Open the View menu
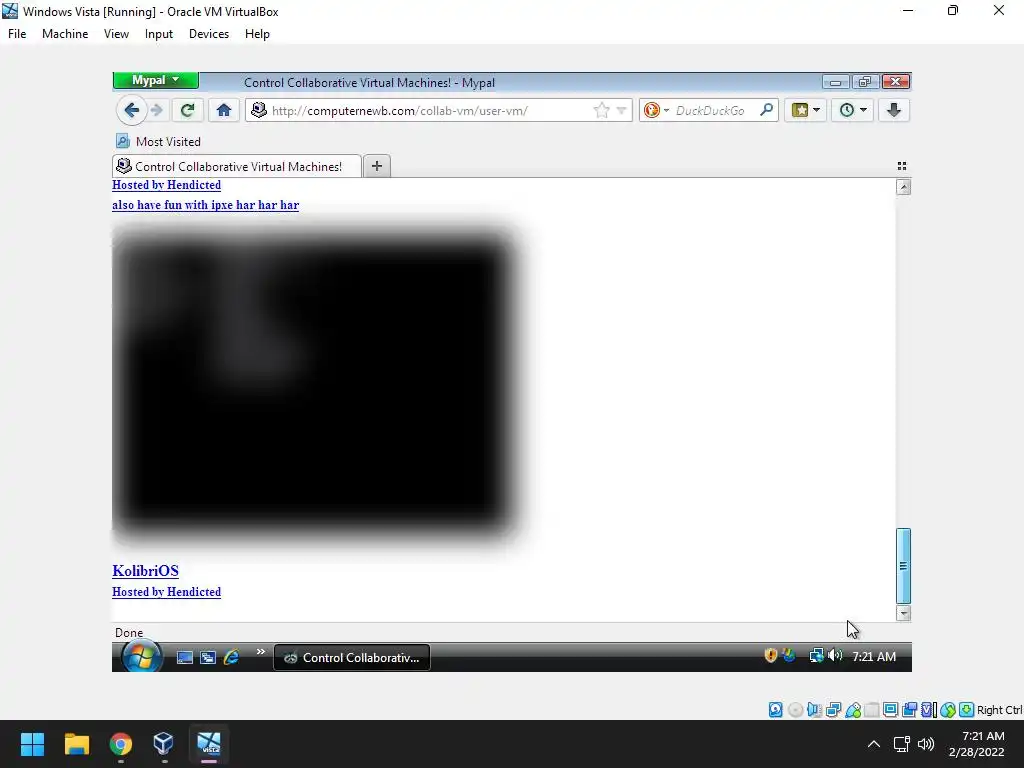The width and height of the screenshot is (1024, 768). 116,34
